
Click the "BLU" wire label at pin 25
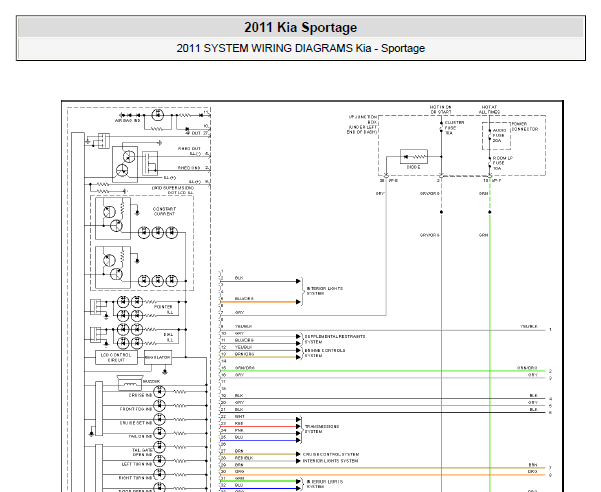point(239,437)
